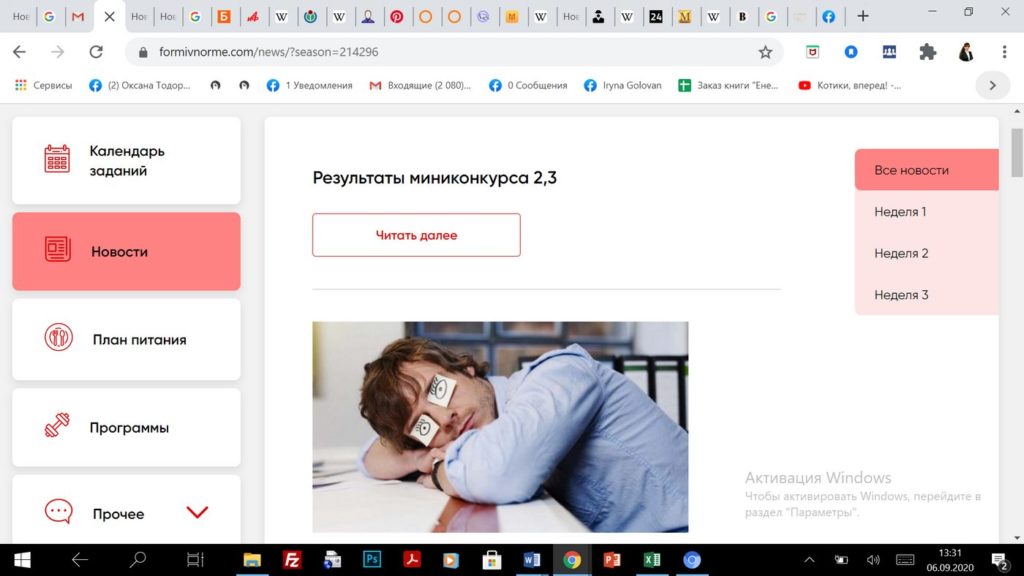
Task: Open Photoshop from the Windows taskbar
Action: [372, 560]
